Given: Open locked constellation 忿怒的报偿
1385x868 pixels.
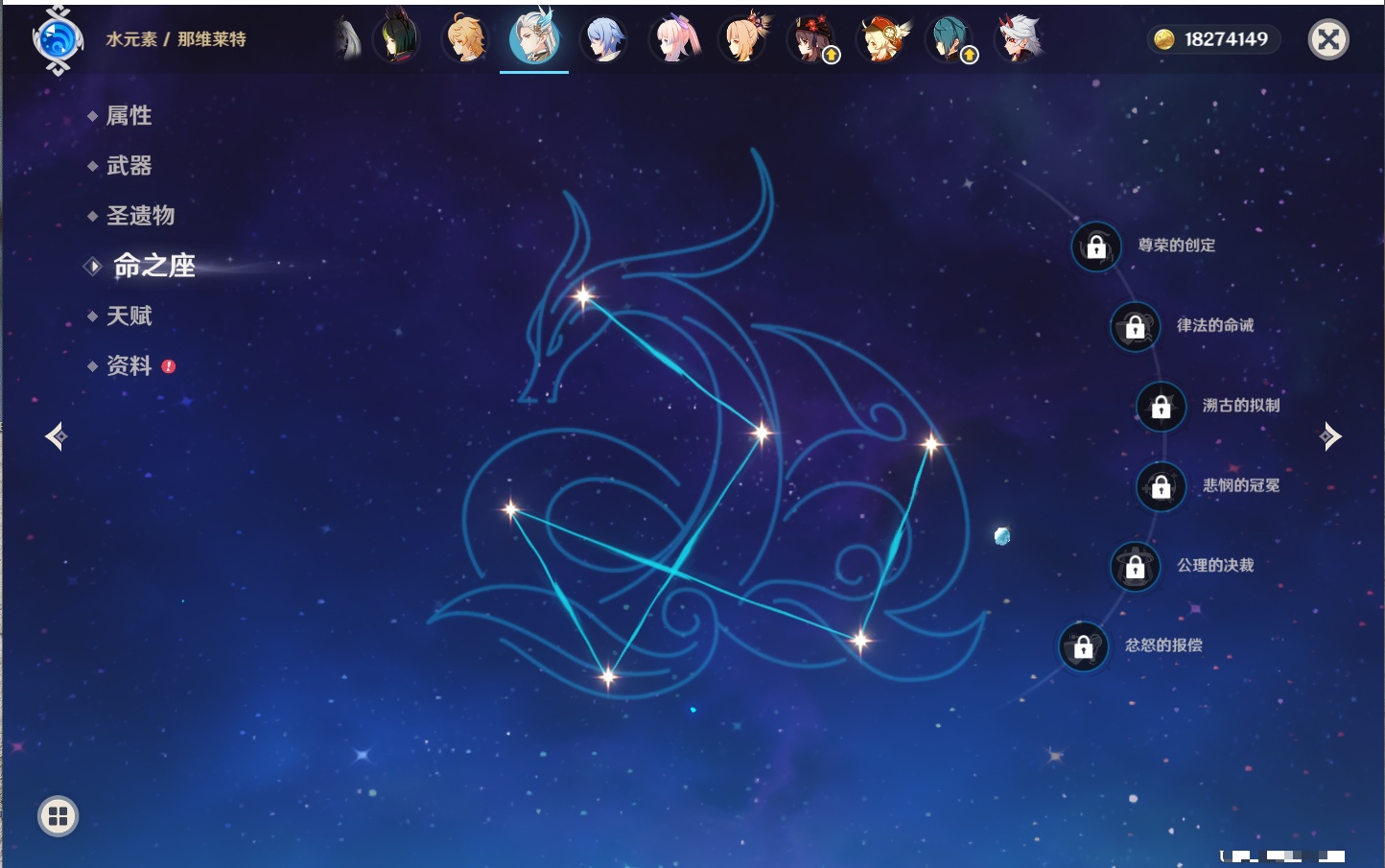Looking at the screenshot, I should click(1084, 646).
